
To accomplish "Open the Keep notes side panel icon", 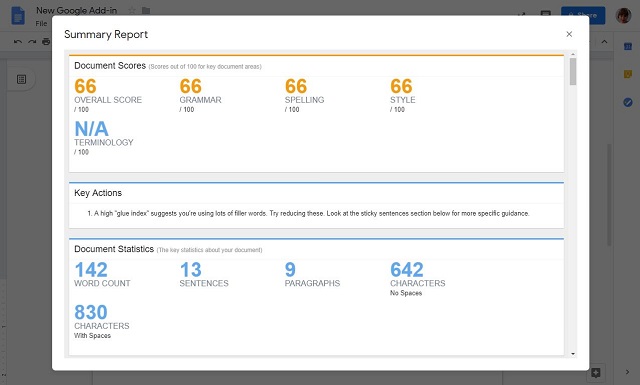I will (628, 74).
